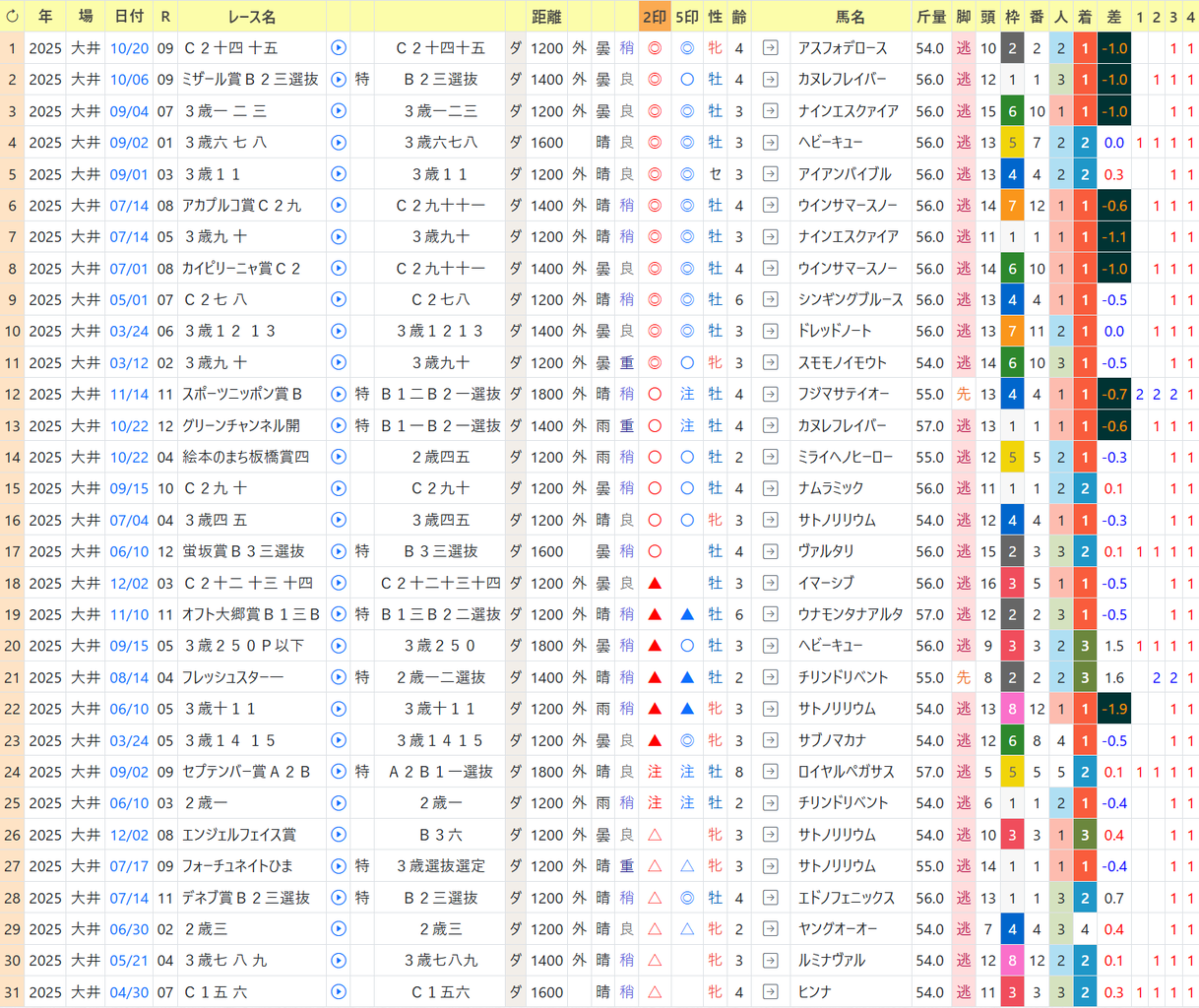Play the ミザール賞Ｂ２三選抜 race video
The height and width of the screenshot is (1008, 1199).
(339, 80)
